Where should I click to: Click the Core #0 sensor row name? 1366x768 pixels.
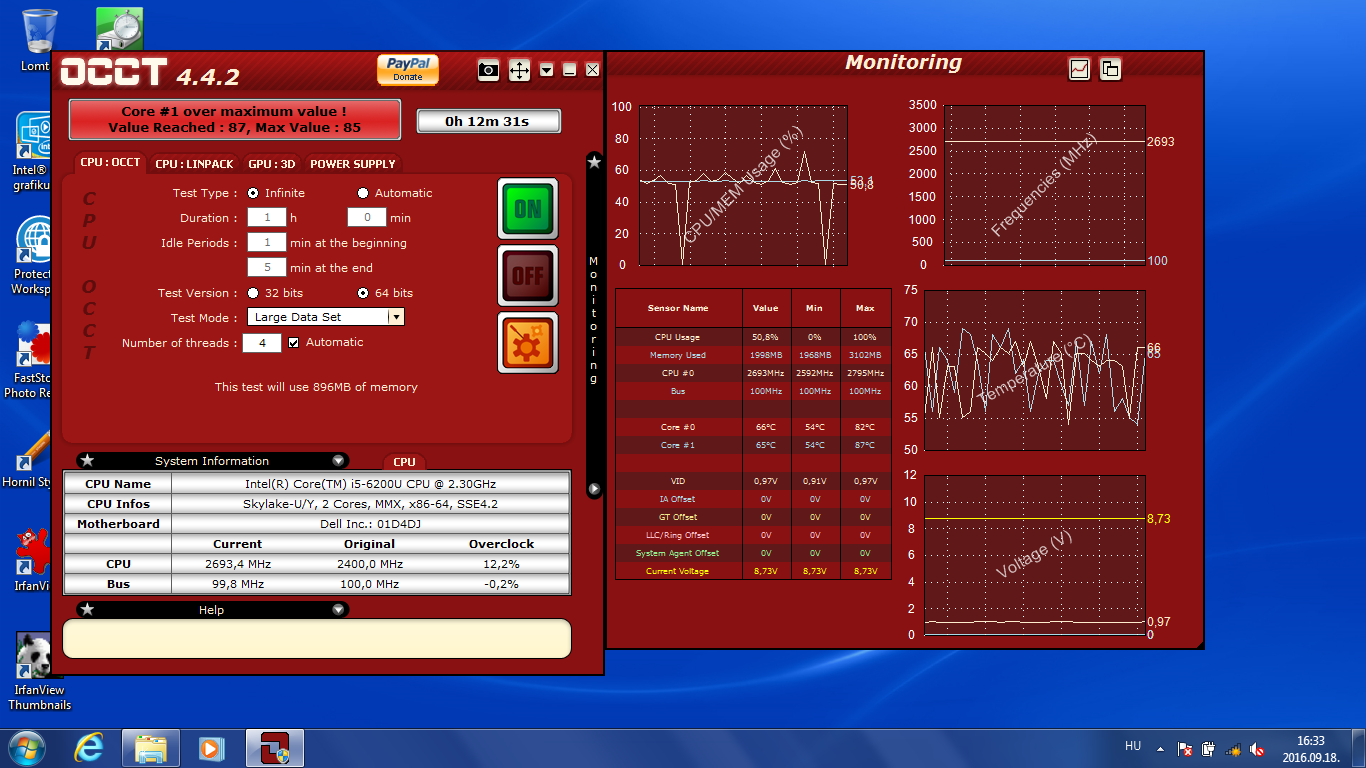pyautogui.click(x=678, y=427)
